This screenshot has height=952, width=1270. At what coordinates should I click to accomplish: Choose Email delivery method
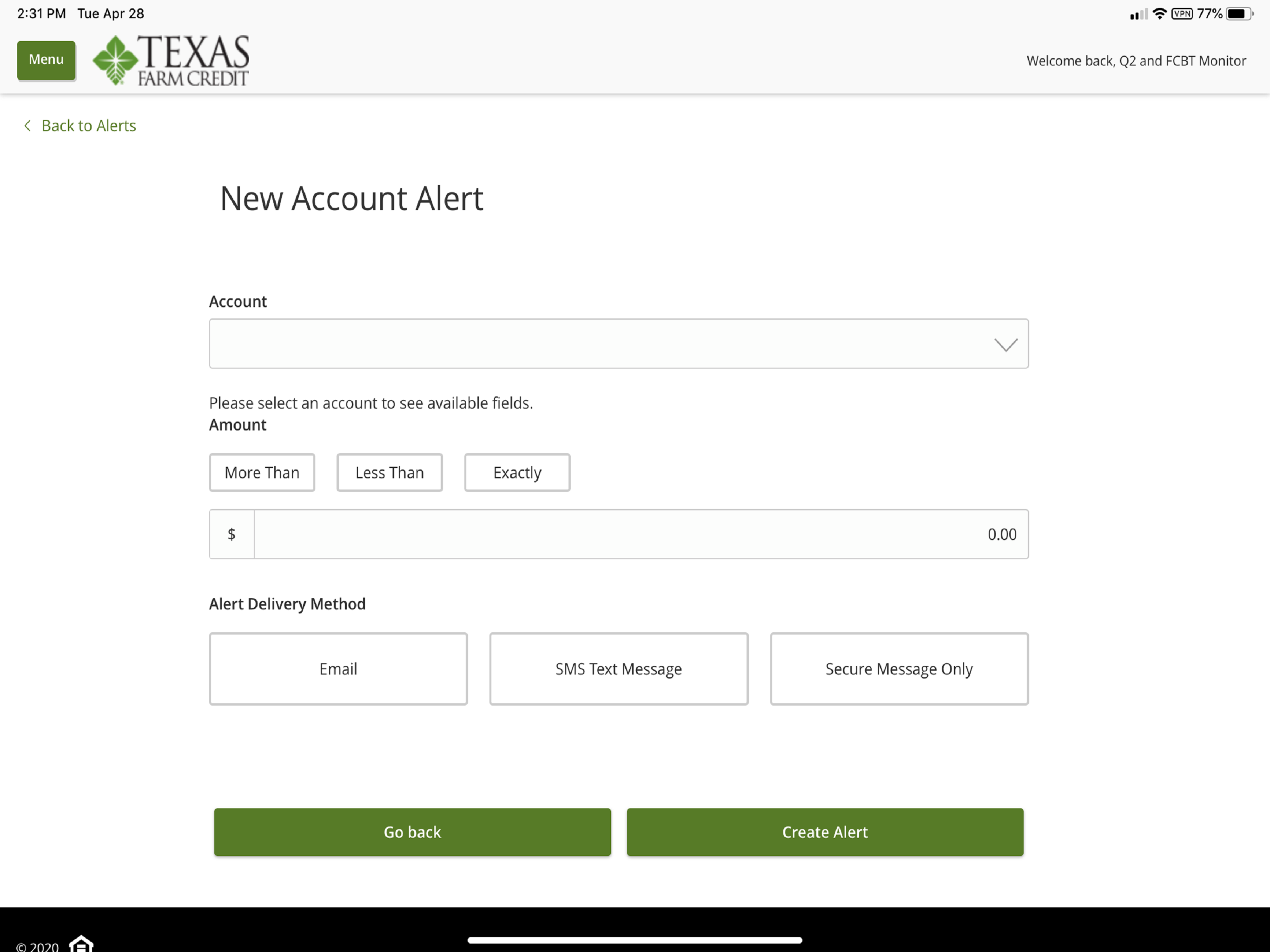[x=338, y=669]
